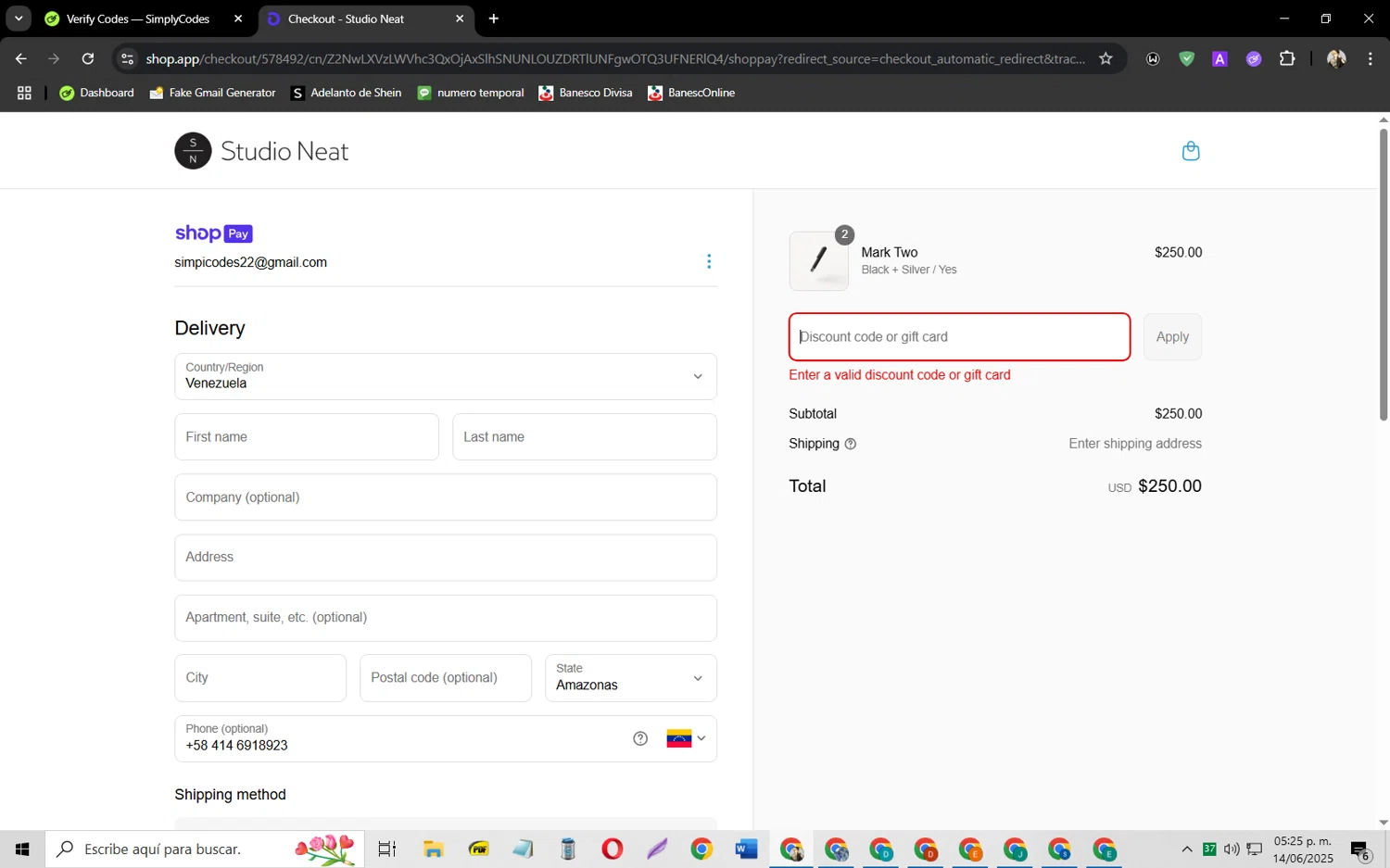Bookmark this page with the star icon
The height and width of the screenshot is (868, 1390).
tap(1106, 58)
